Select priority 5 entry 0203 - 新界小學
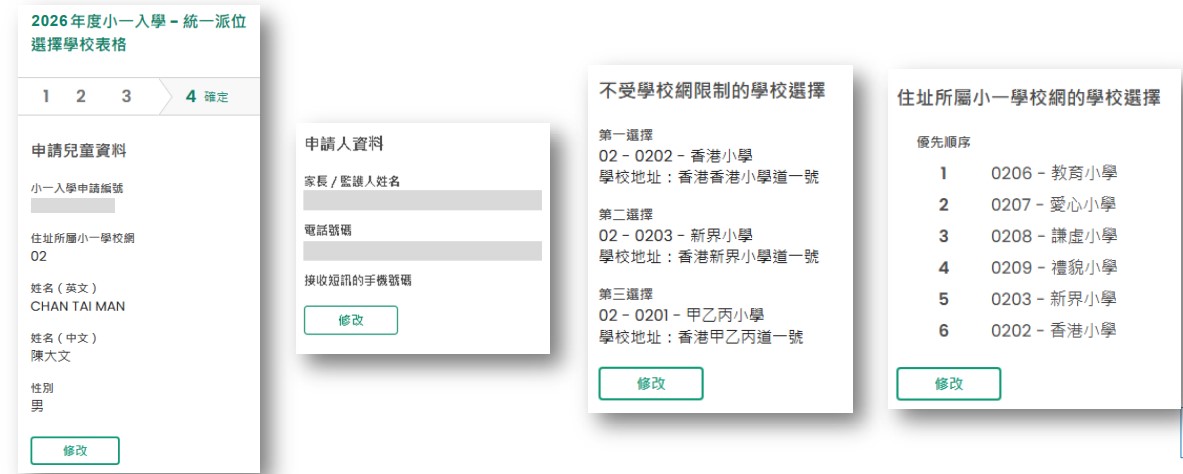Image resolution: width=1183 pixels, height=474 pixels. coord(1053,299)
